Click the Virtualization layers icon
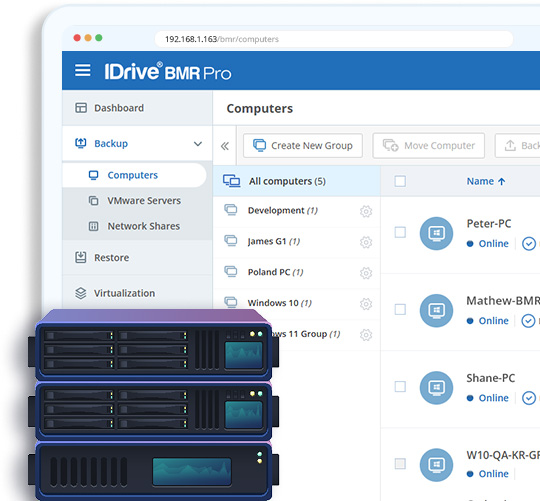 coord(81,293)
